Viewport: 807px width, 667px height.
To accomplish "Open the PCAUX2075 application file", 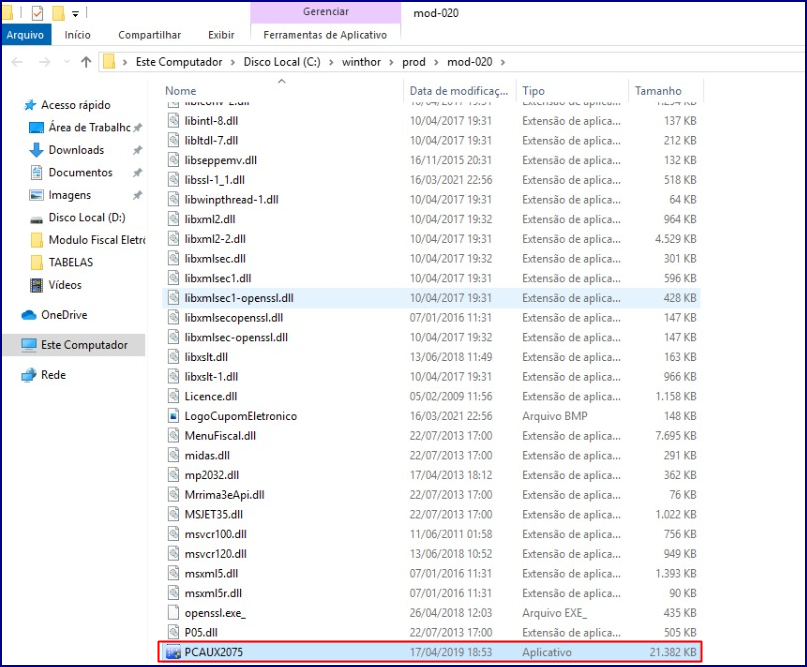I will point(430,652).
